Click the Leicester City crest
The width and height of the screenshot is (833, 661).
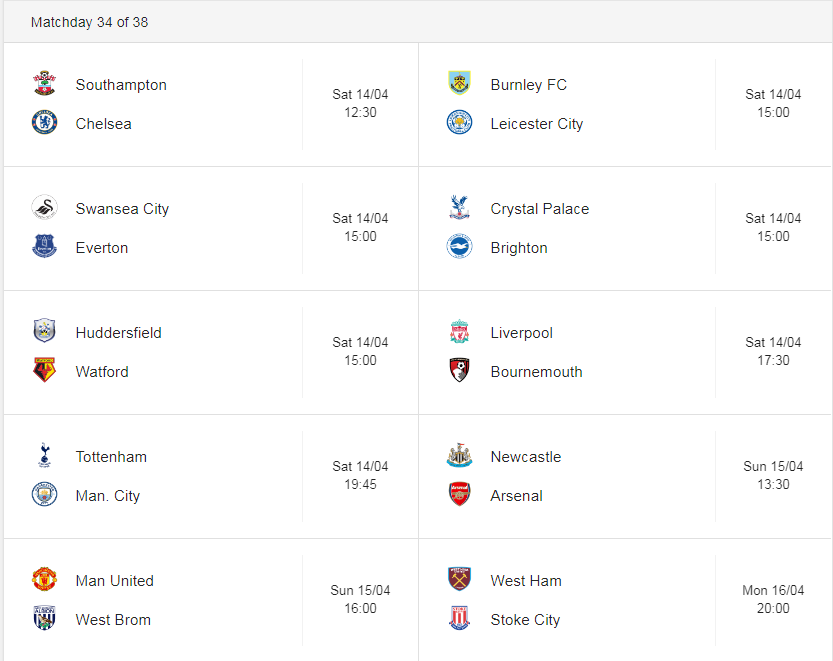coord(460,122)
